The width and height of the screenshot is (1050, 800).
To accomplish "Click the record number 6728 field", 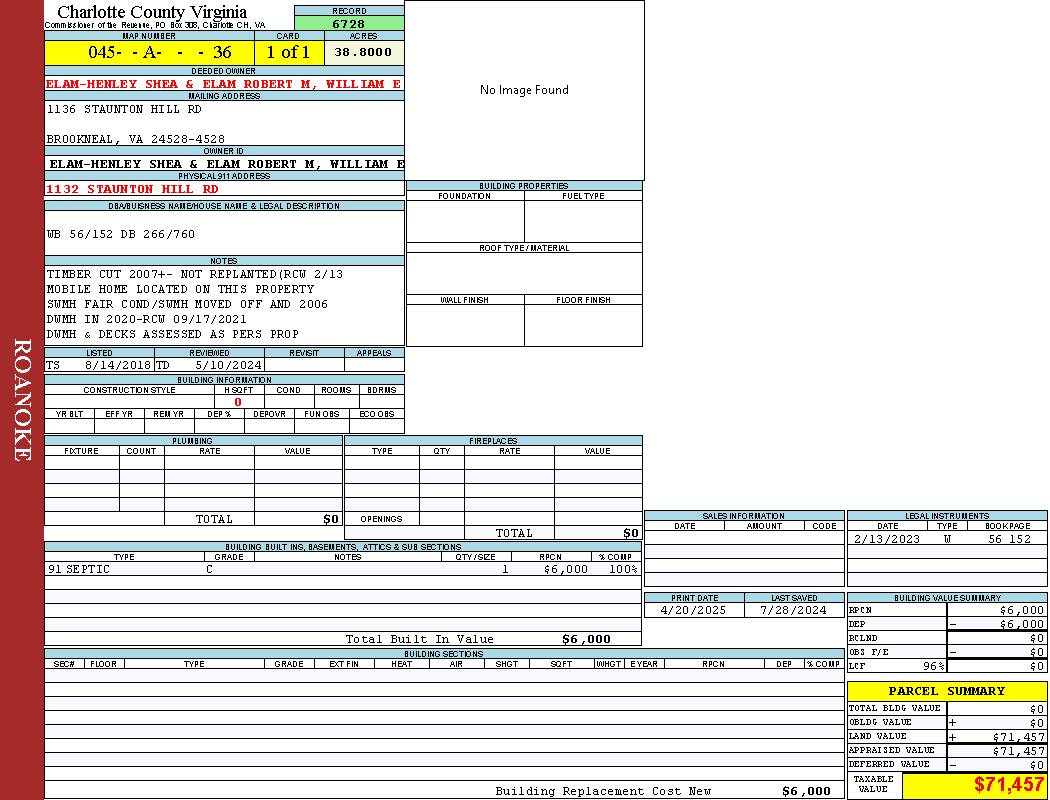I will coord(349,23).
